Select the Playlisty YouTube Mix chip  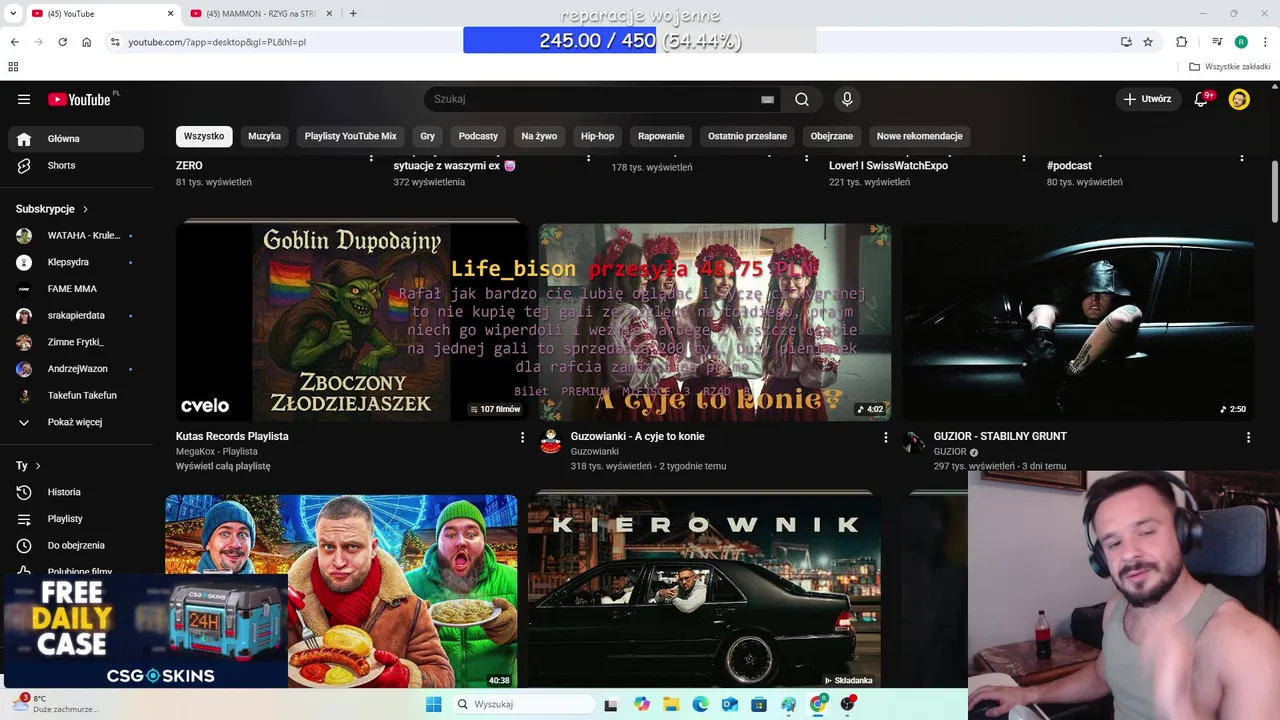click(x=351, y=136)
